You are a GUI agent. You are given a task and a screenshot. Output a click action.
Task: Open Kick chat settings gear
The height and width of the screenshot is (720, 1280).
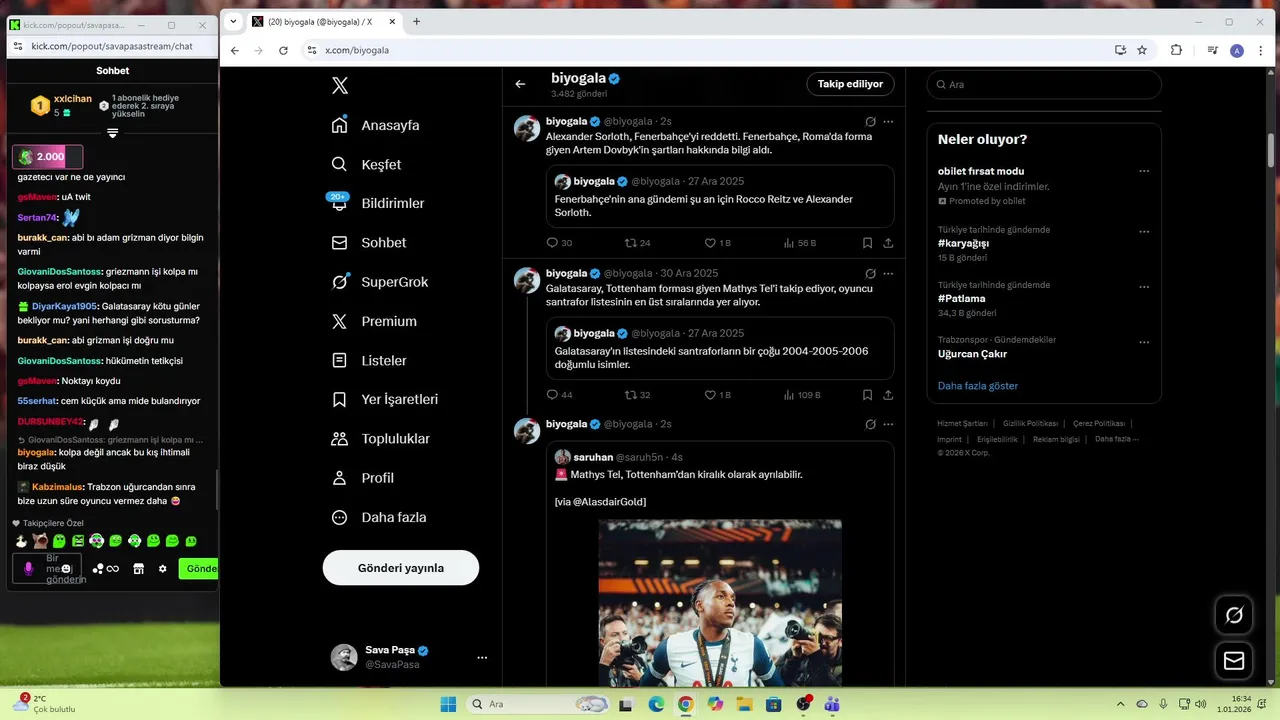click(x=163, y=569)
